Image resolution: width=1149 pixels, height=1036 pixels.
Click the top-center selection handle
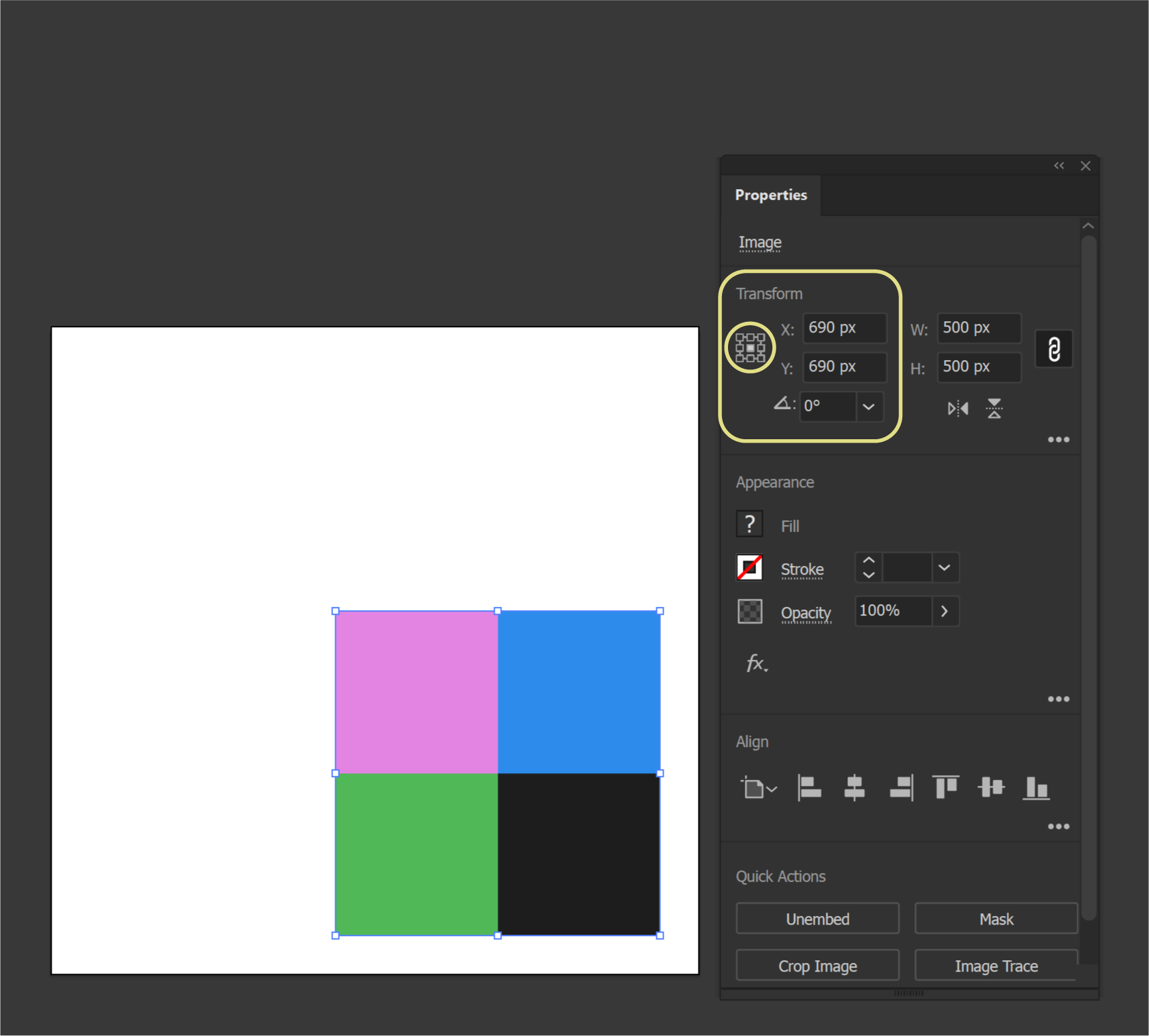coord(497,611)
